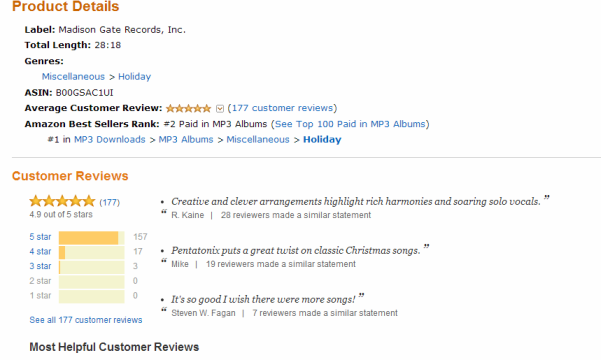See all 177 customer reviews
601x360 pixels.
(x=86, y=320)
